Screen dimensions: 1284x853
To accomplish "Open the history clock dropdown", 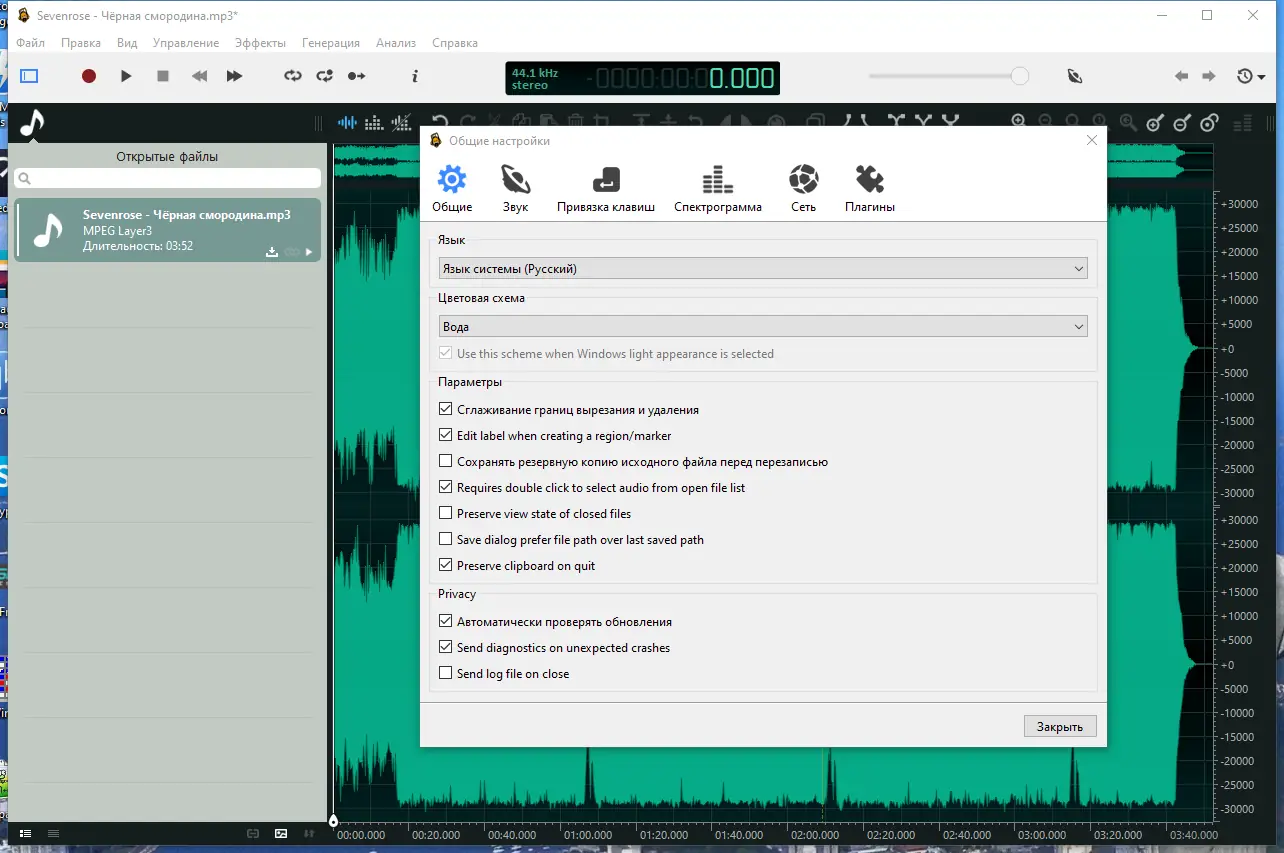I will coord(1250,76).
